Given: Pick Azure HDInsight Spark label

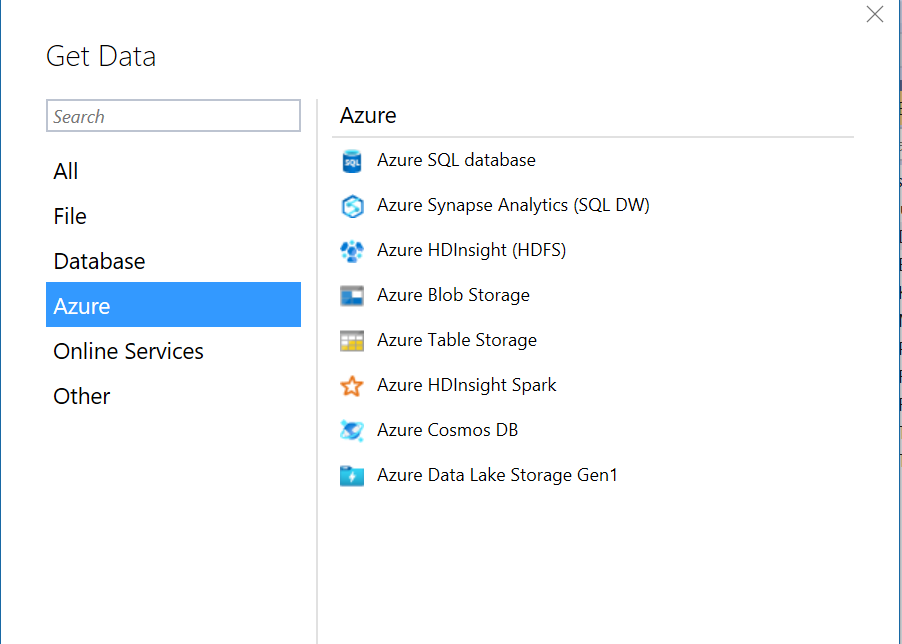Looking at the screenshot, I should coord(467,385).
